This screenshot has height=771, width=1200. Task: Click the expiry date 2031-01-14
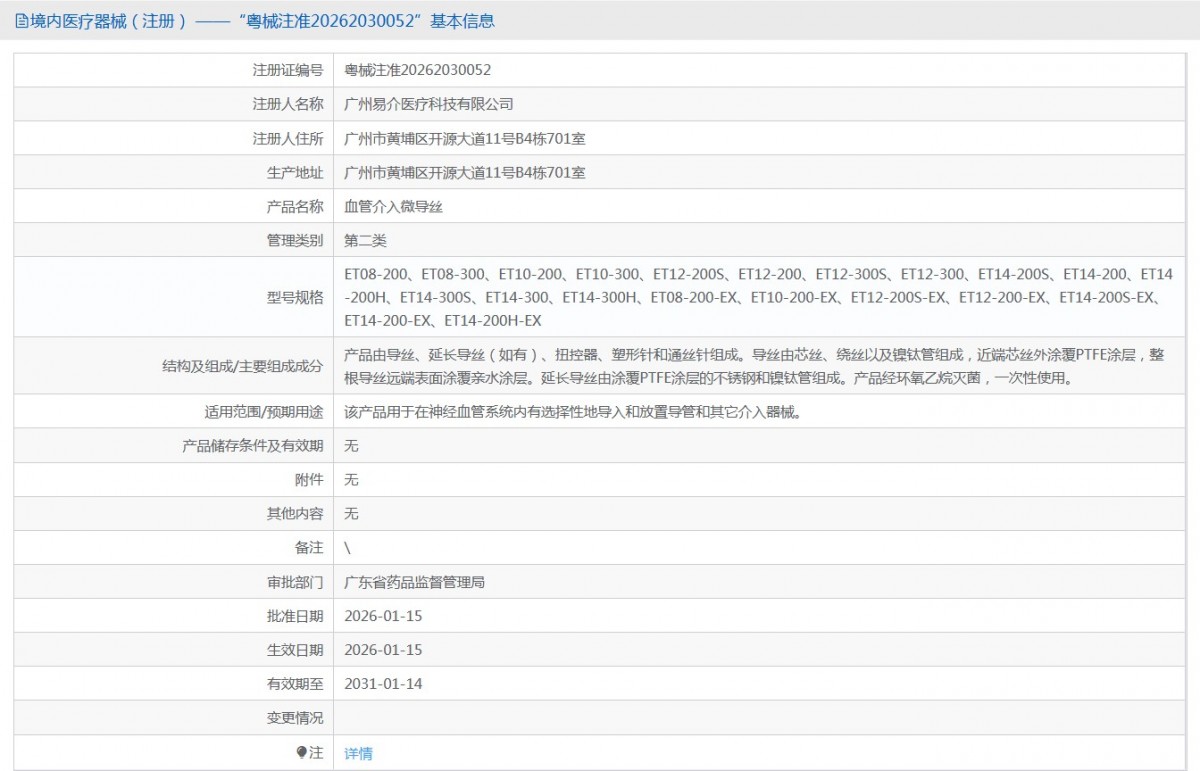click(383, 684)
